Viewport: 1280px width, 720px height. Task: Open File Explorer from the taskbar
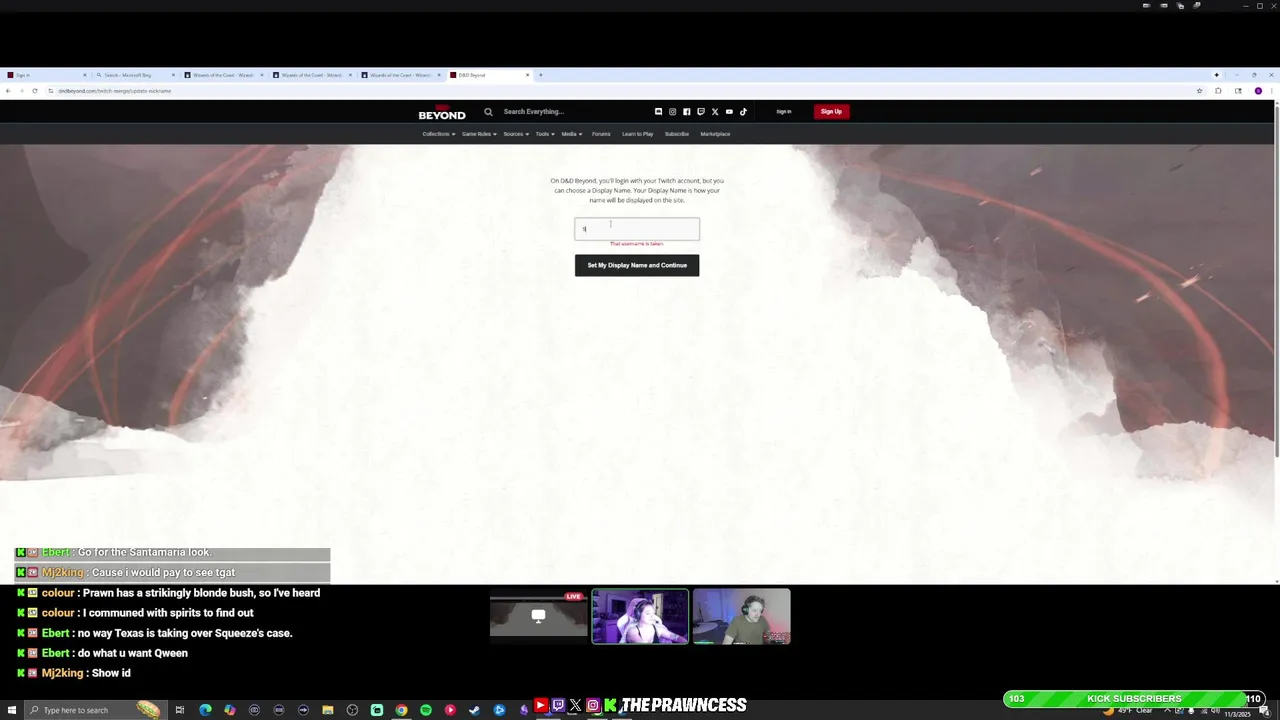pos(328,710)
